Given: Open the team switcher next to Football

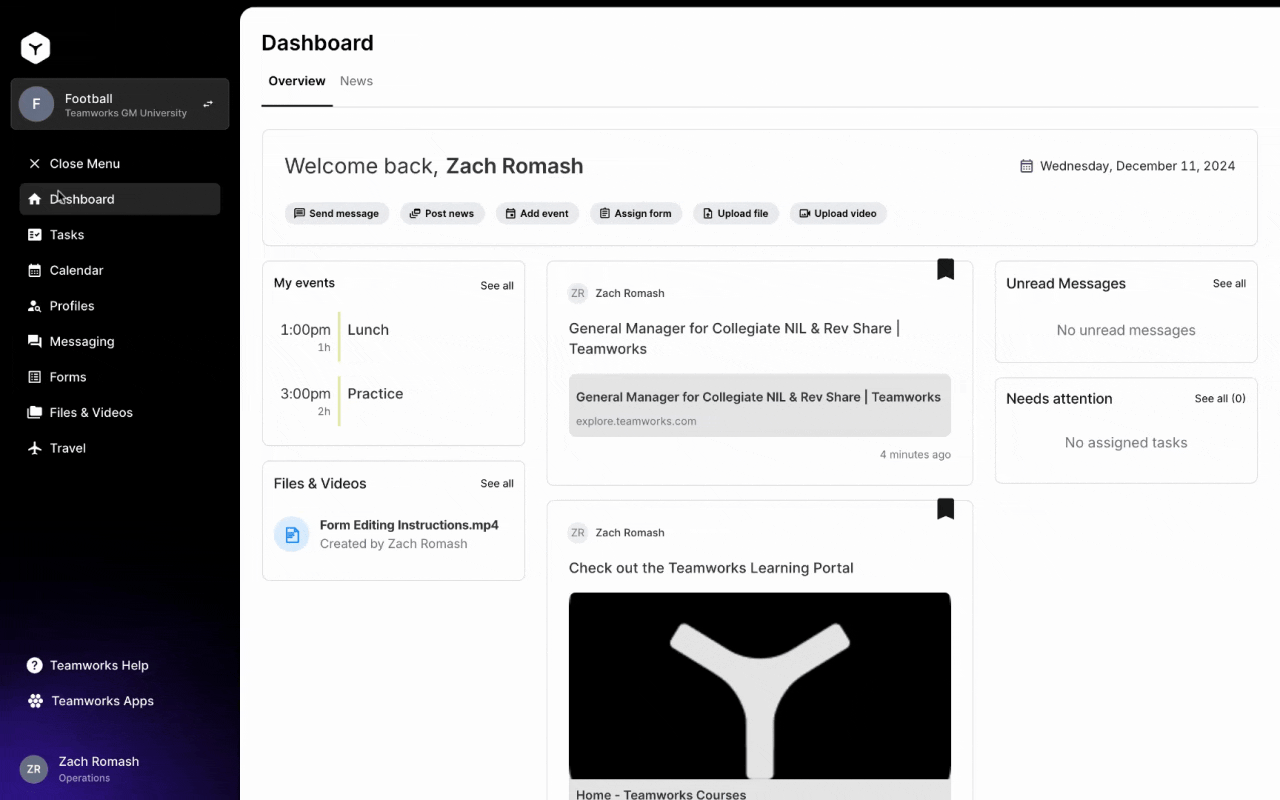Looking at the screenshot, I should point(207,103).
